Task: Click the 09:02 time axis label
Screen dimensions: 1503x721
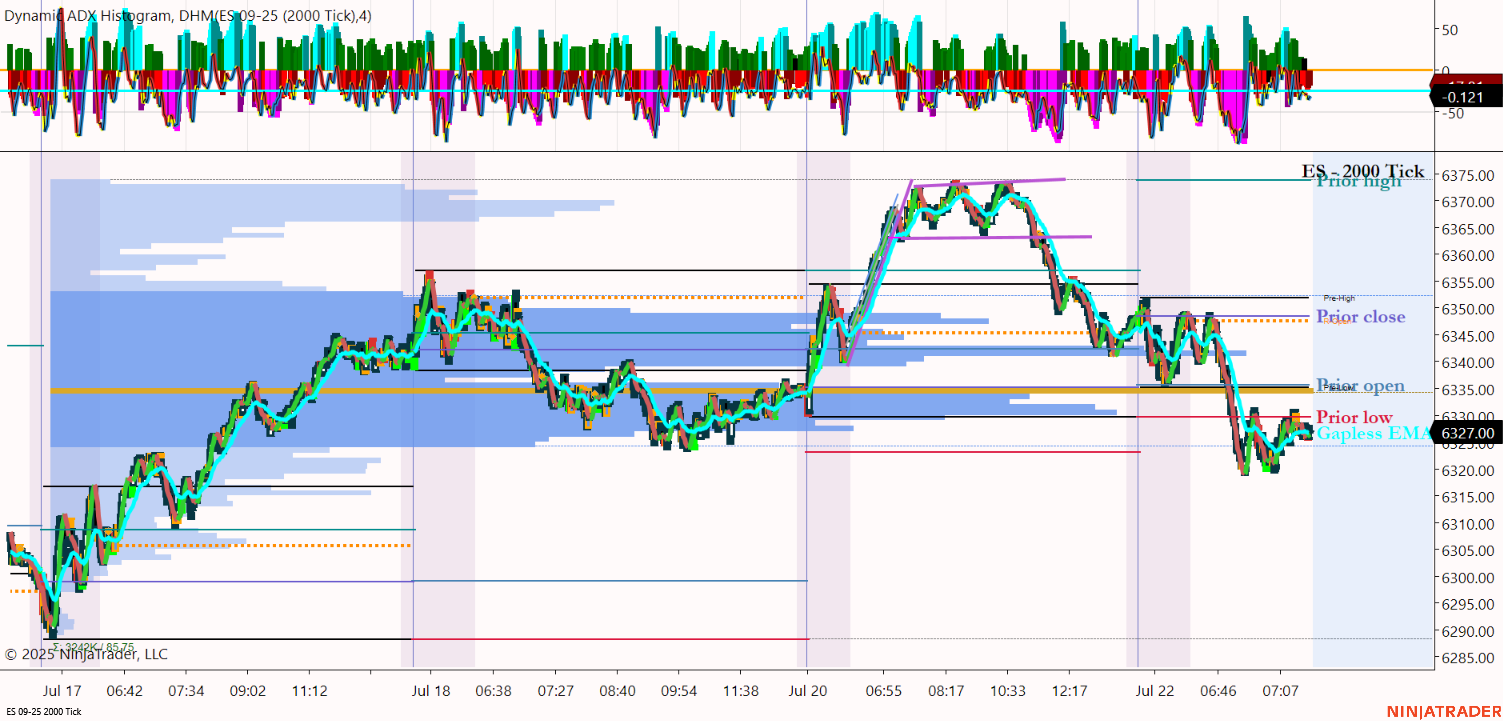Action: 248,691
